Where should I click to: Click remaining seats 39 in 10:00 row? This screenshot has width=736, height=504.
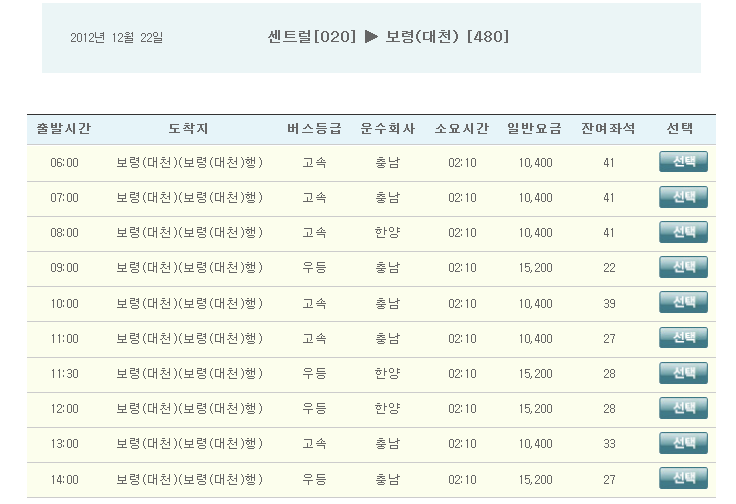609,304
